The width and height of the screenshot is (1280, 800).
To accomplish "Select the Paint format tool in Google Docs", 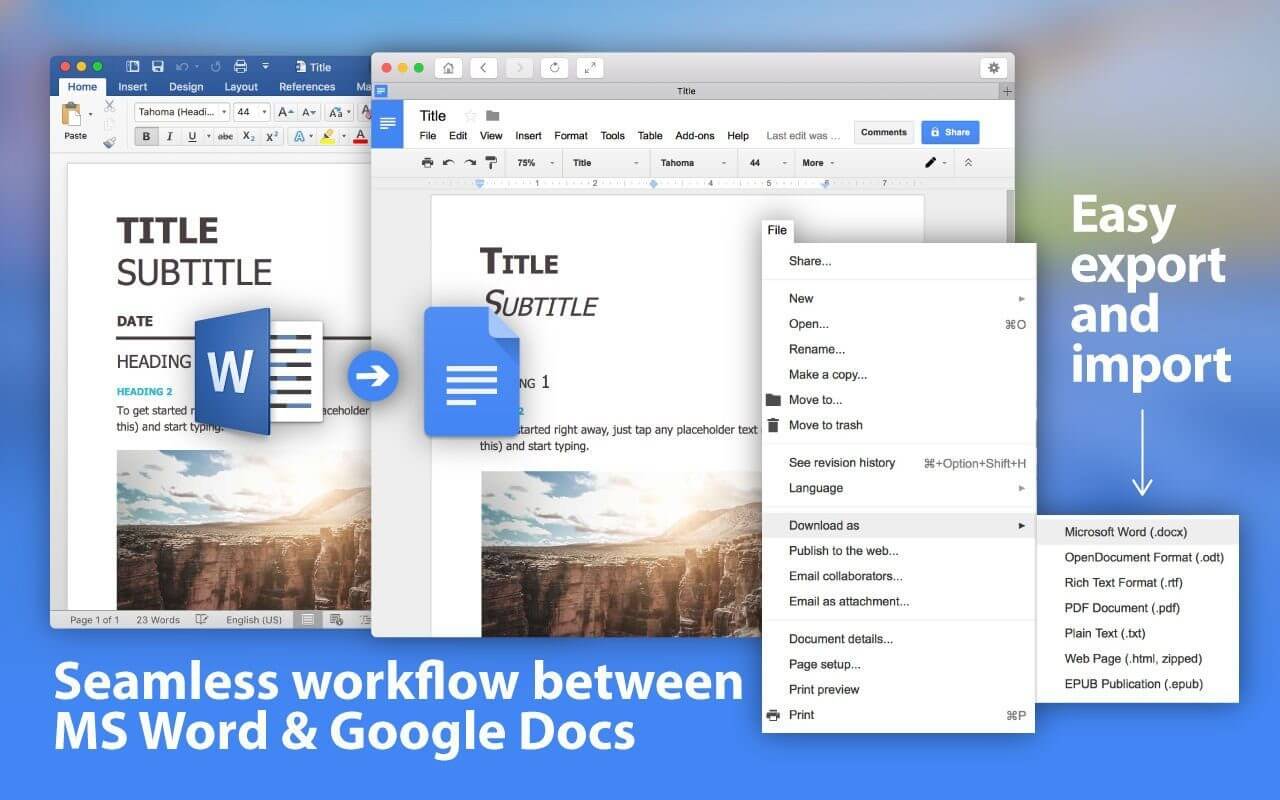I will click(491, 162).
